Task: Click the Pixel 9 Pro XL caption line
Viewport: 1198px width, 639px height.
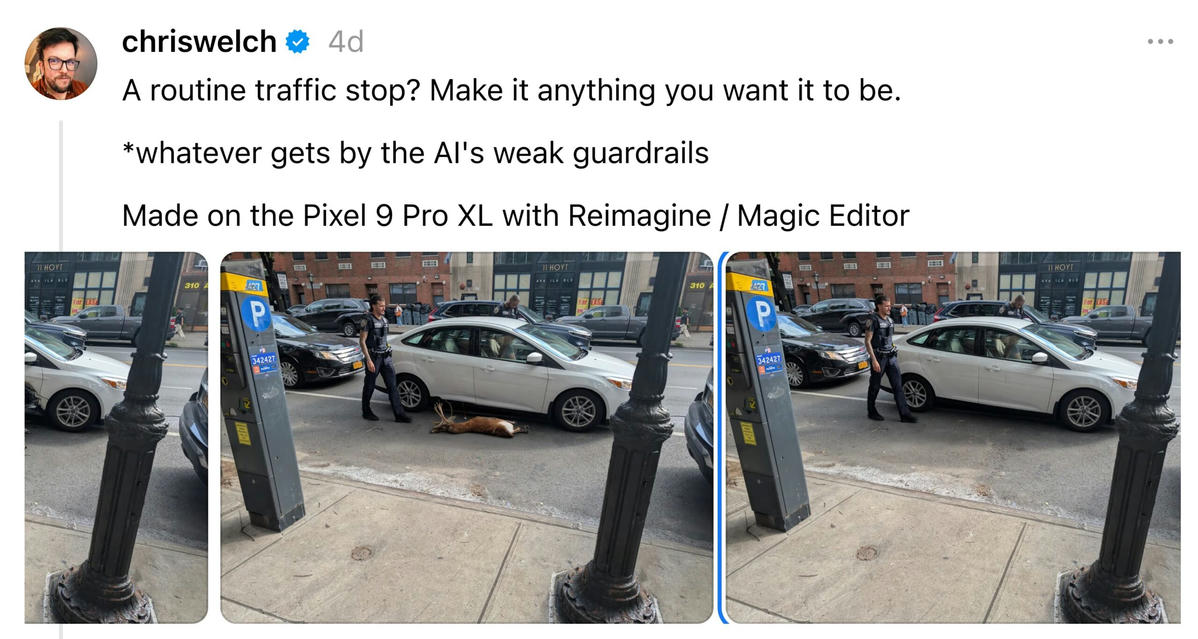Action: point(516,216)
